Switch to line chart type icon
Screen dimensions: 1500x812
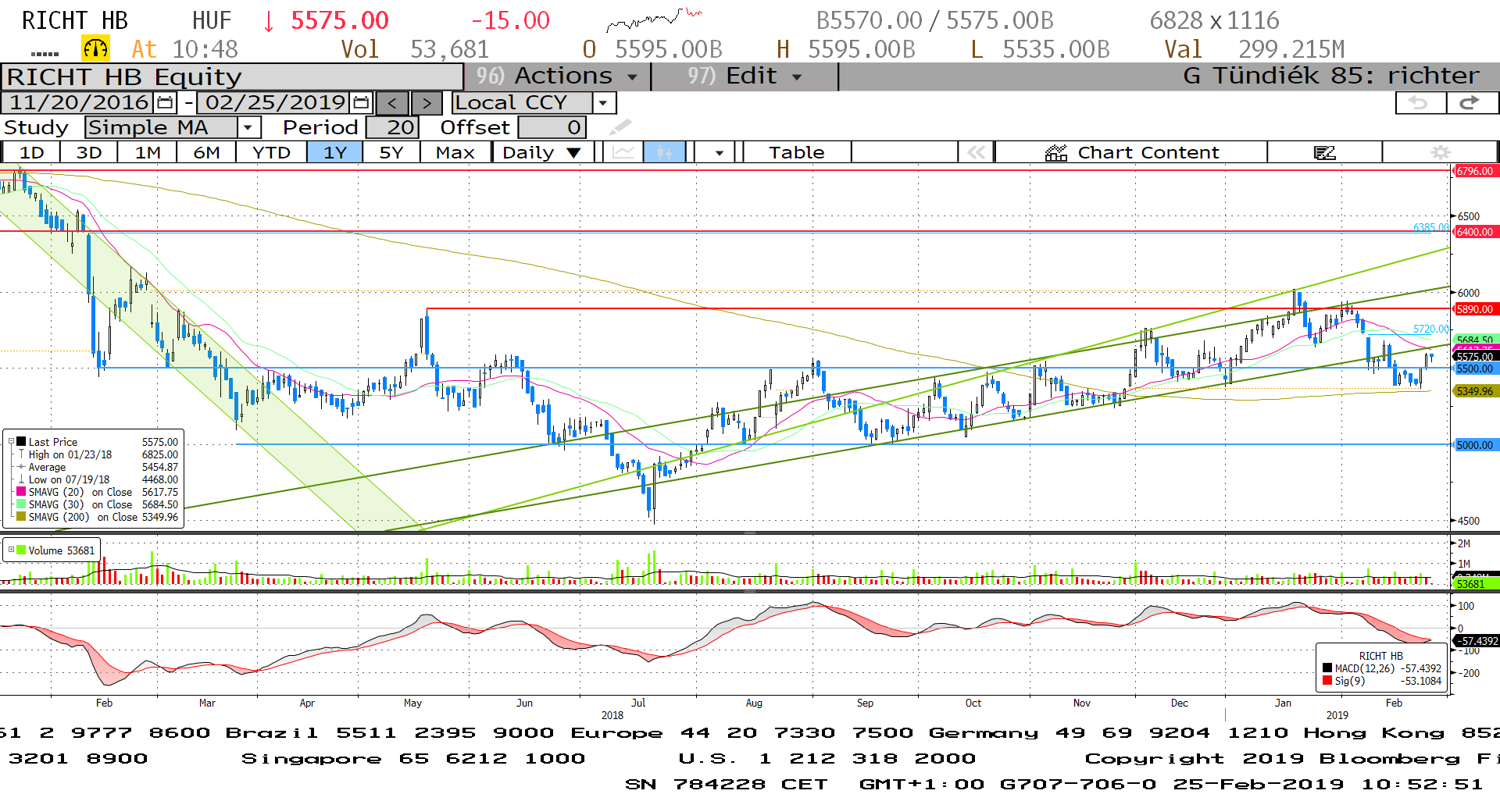tap(623, 152)
